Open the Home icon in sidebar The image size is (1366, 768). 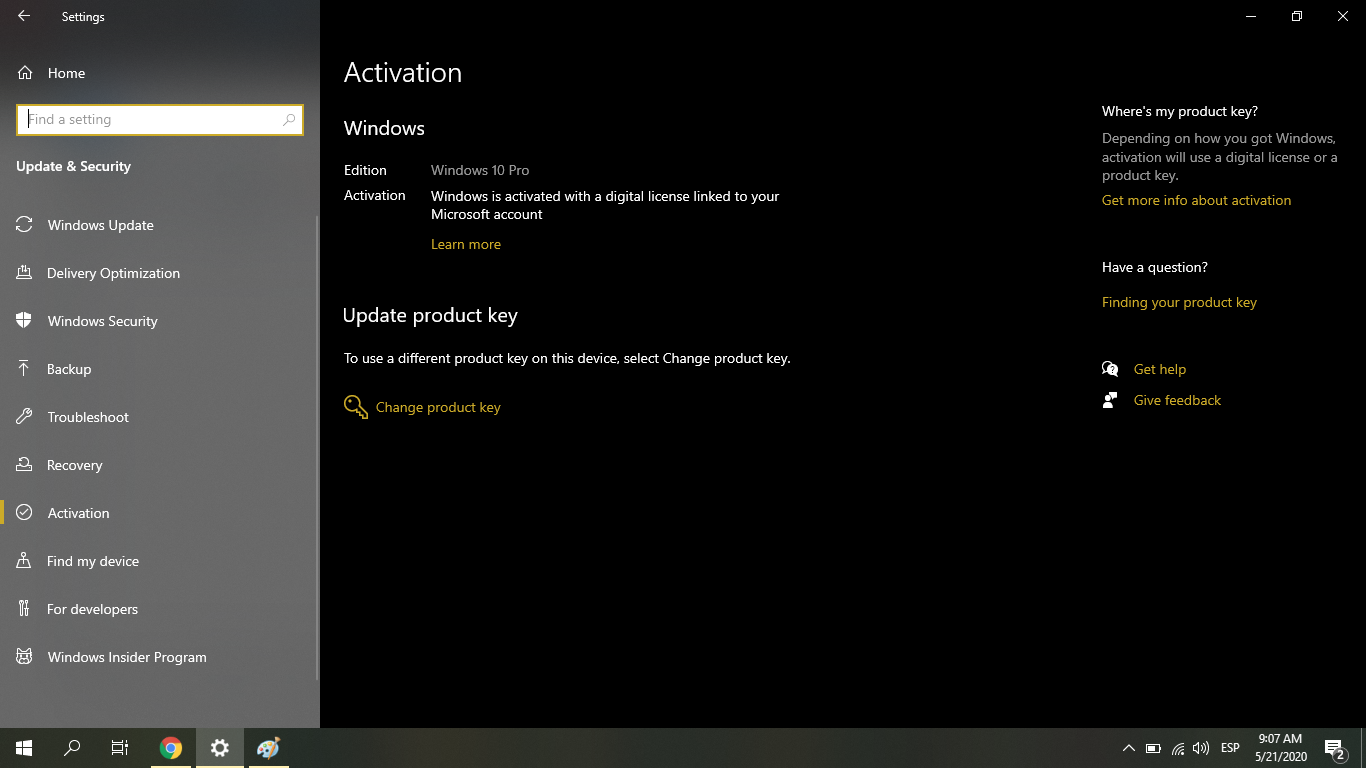(x=25, y=73)
